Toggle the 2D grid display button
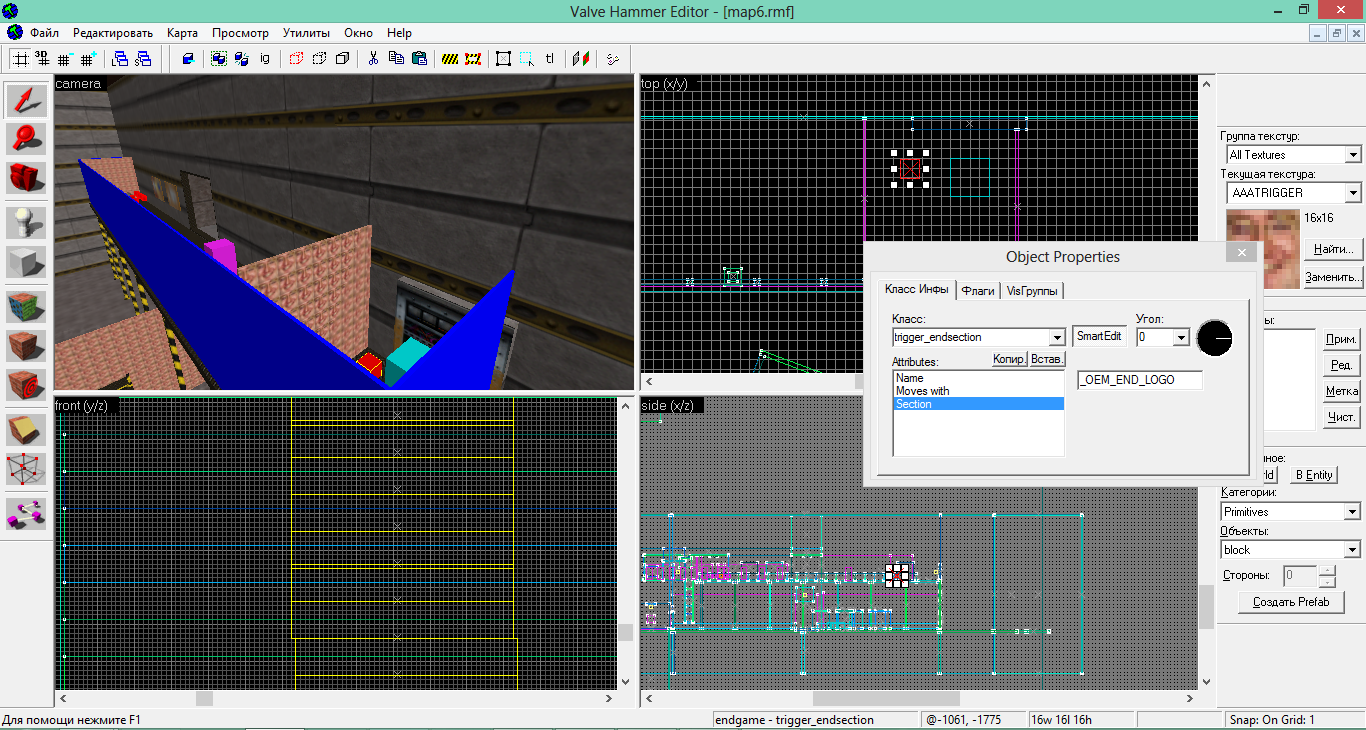Screen dimensions: 1366x730 tap(20, 59)
